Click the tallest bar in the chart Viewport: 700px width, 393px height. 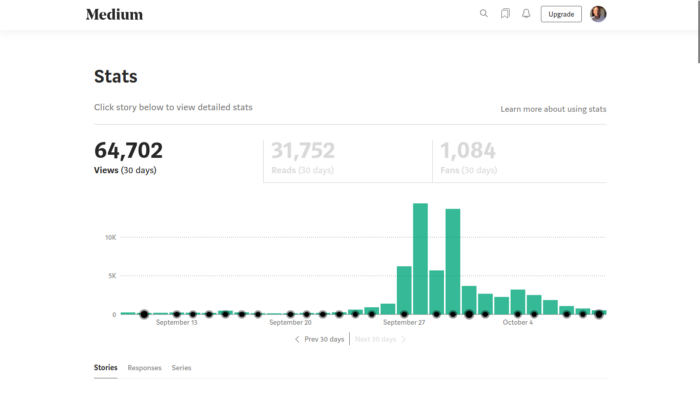click(420, 259)
